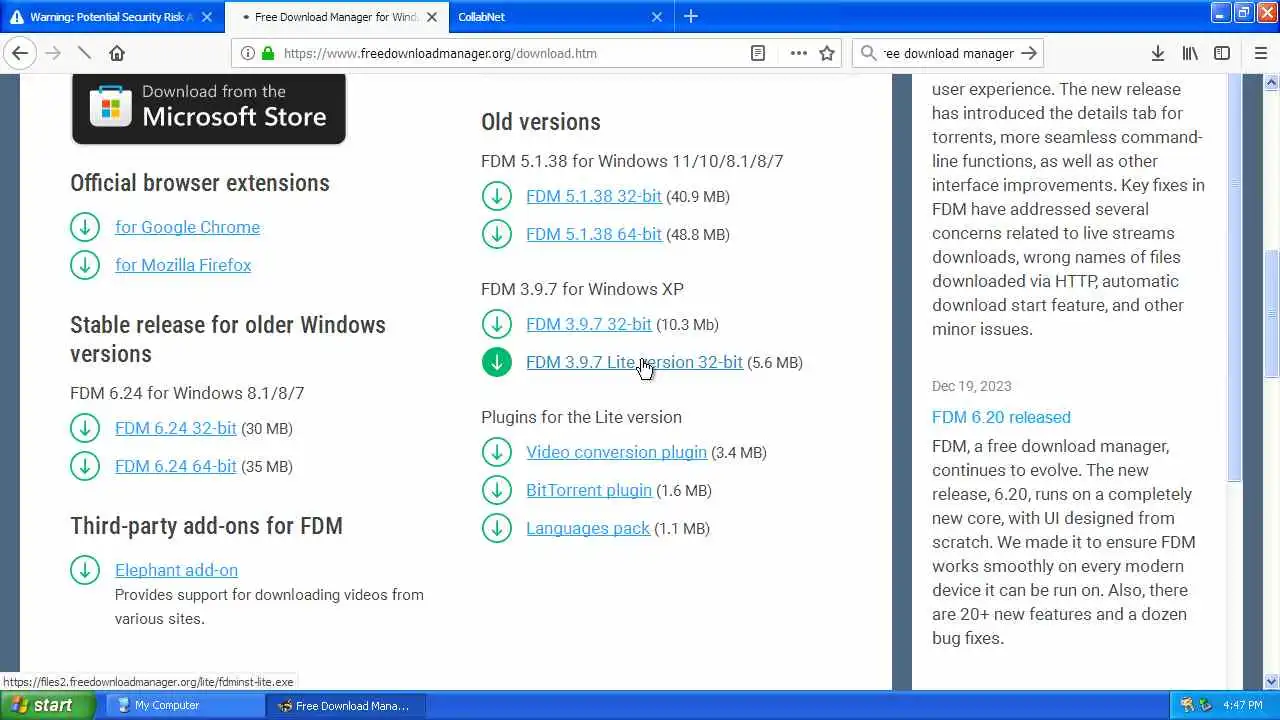Open the 'for Mozilla Firefox' link
The width and height of the screenshot is (1280, 720).
[x=183, y=265]
